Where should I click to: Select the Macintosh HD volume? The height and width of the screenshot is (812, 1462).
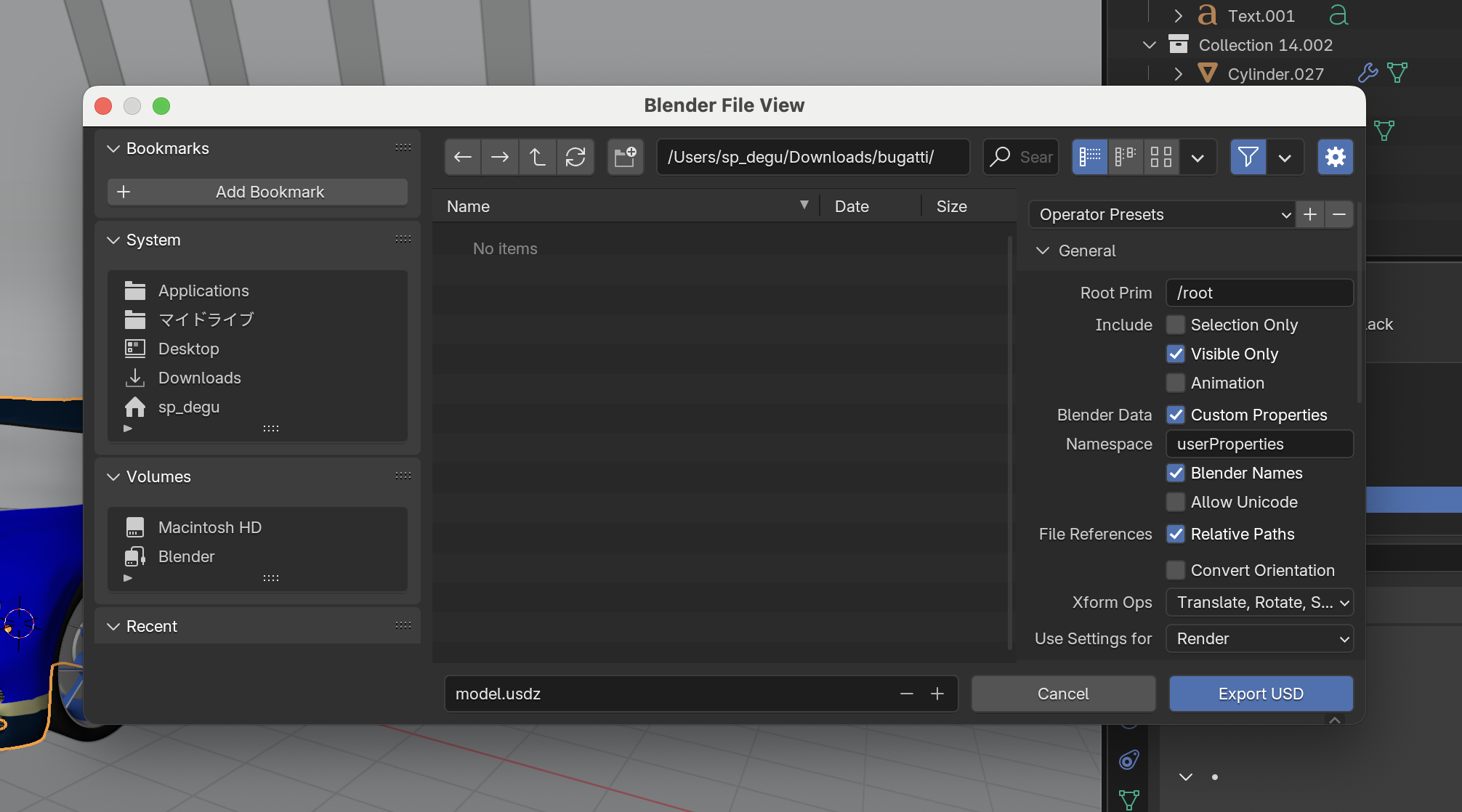coord(209,527)
